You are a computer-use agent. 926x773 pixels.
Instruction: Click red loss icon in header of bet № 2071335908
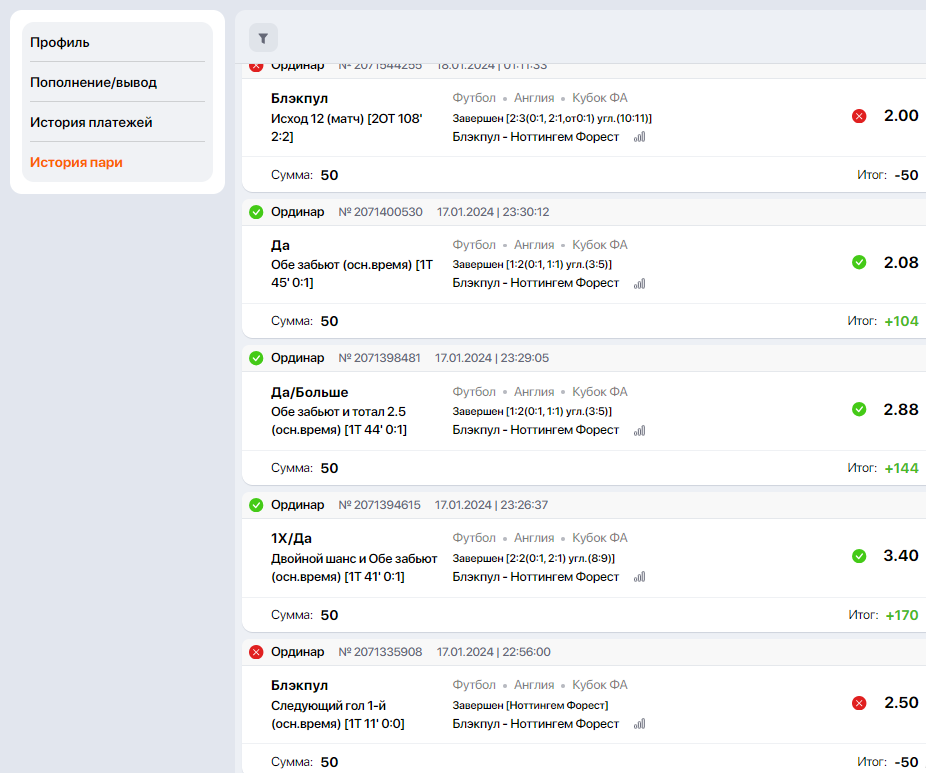[256, 652]
